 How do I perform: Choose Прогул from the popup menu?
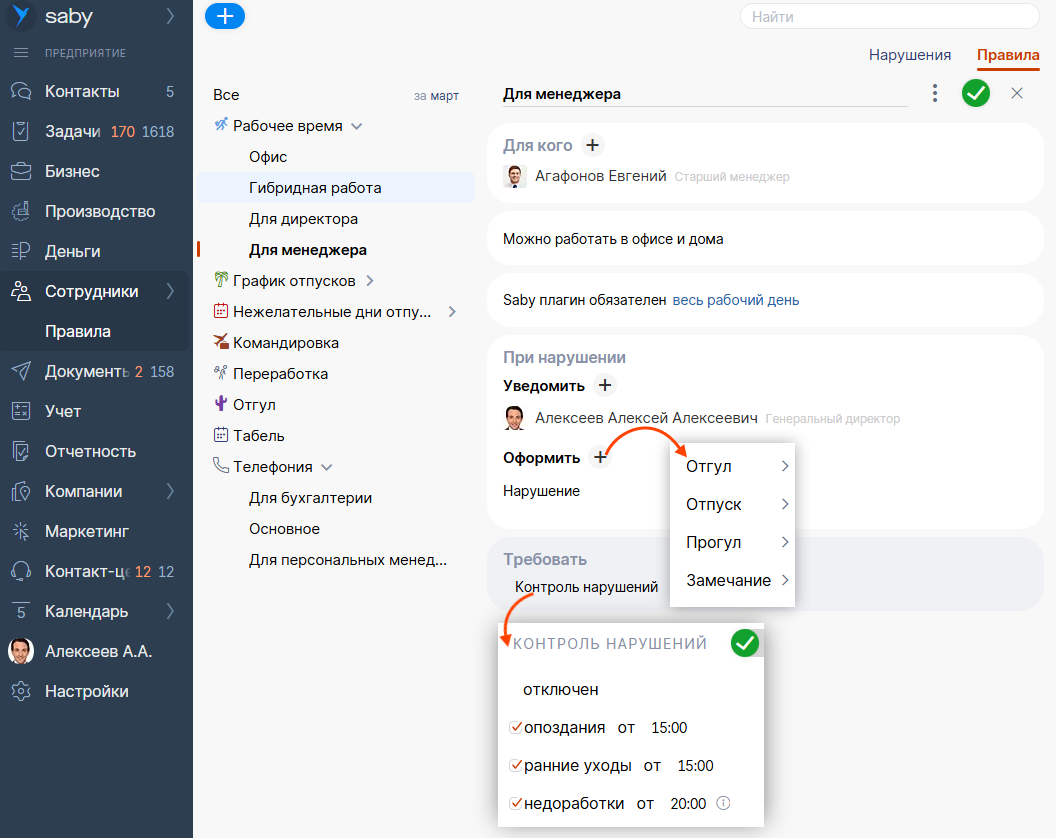[714, 542]
